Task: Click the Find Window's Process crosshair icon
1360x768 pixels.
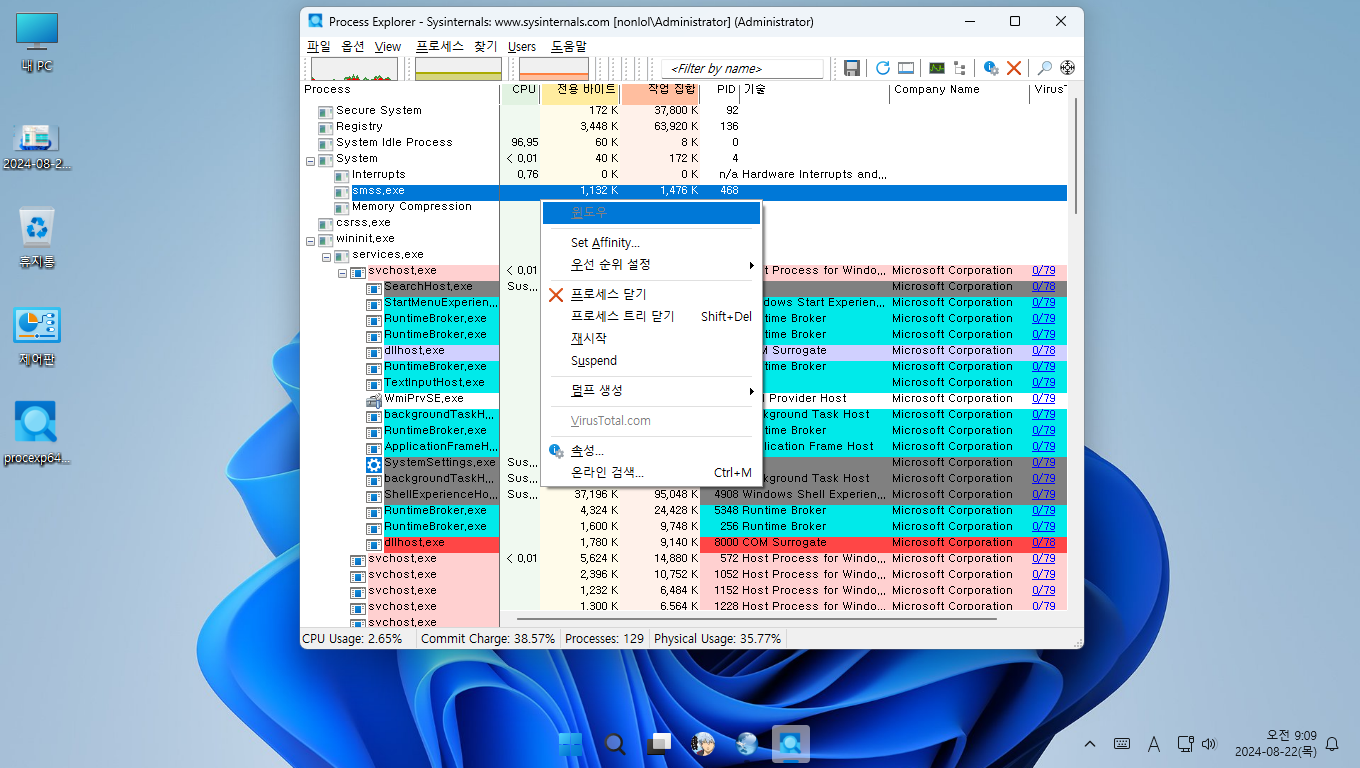Action: click(x=1067, y=68)
